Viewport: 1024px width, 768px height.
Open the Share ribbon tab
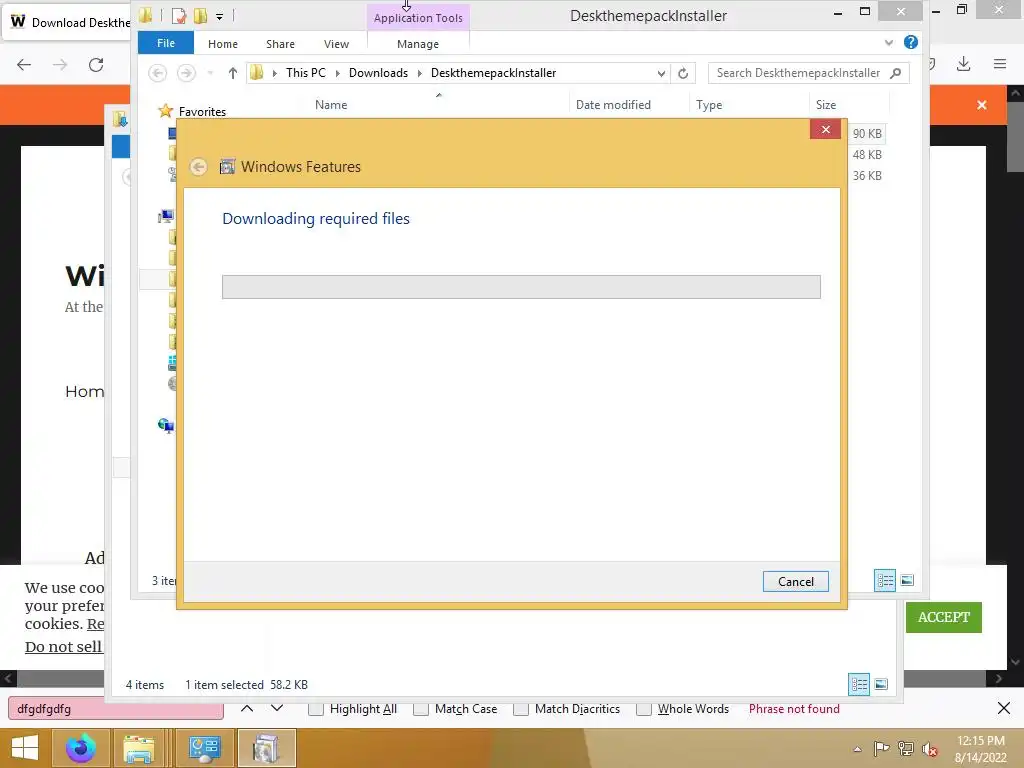point(280,44)
